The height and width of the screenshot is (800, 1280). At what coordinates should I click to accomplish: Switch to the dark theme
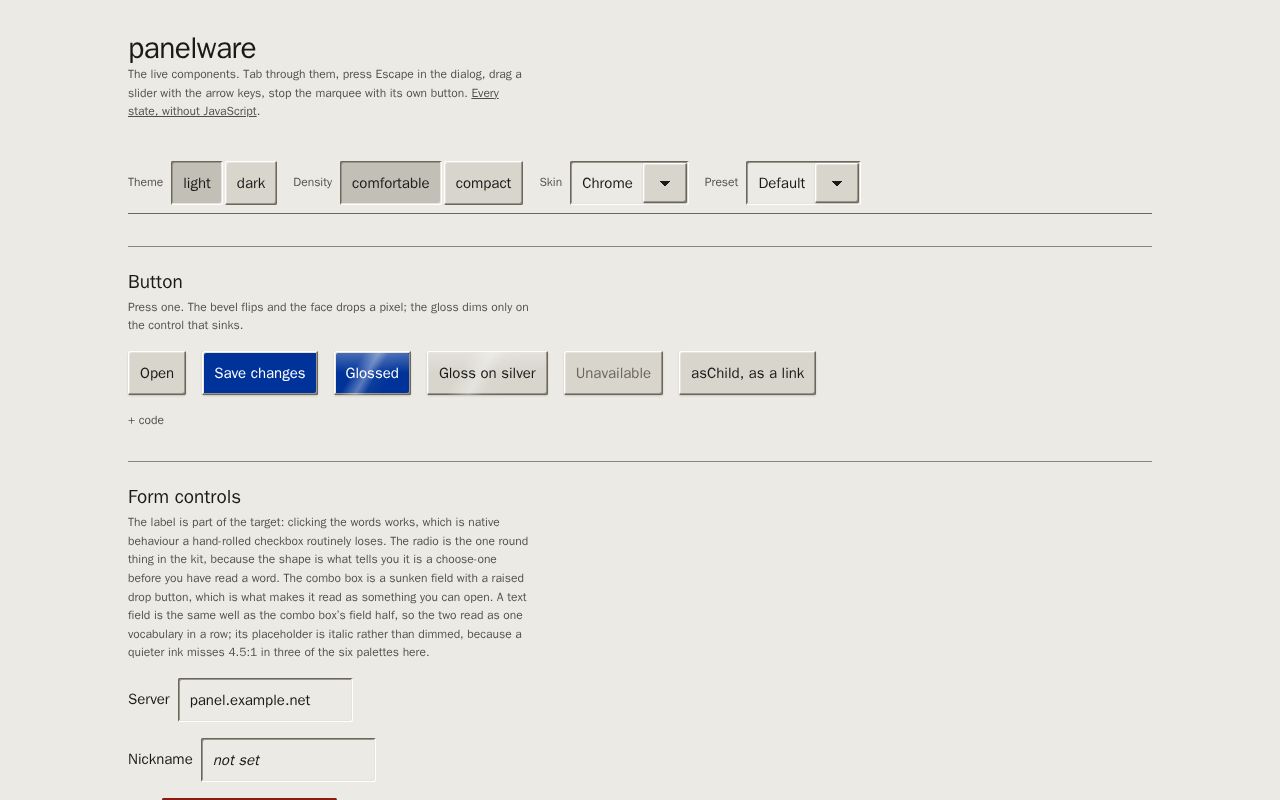(x=251, y=183)
